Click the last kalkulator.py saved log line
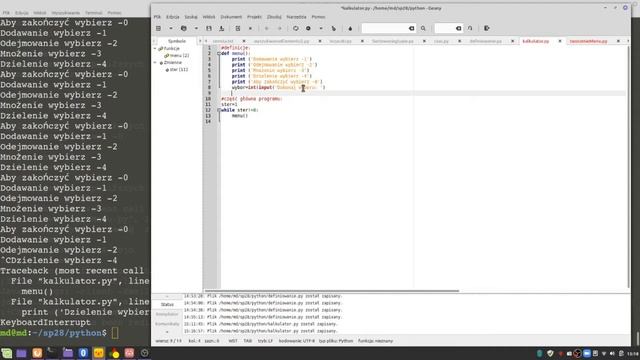 [x=261, y=331]
